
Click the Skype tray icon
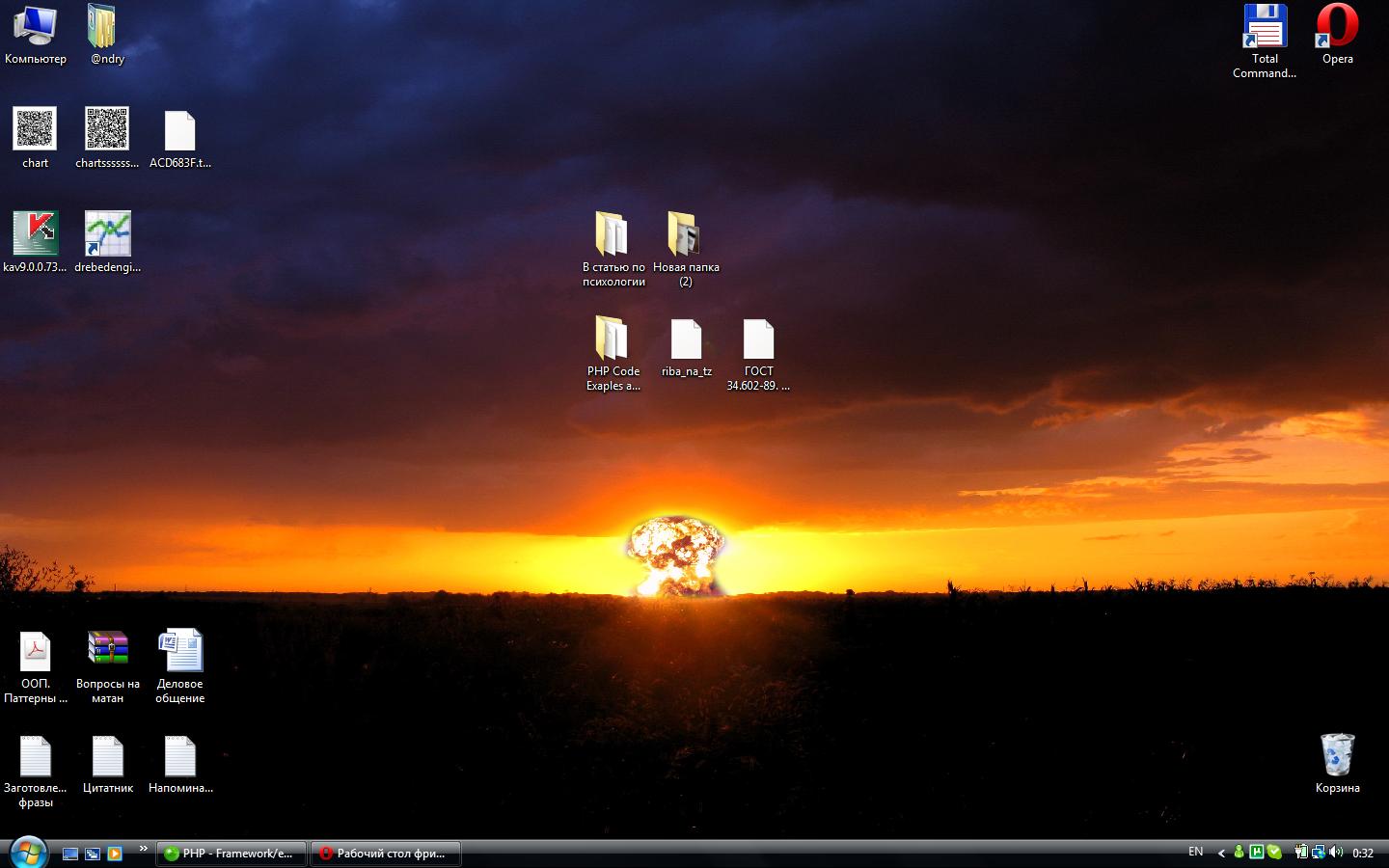[1273, 852]
